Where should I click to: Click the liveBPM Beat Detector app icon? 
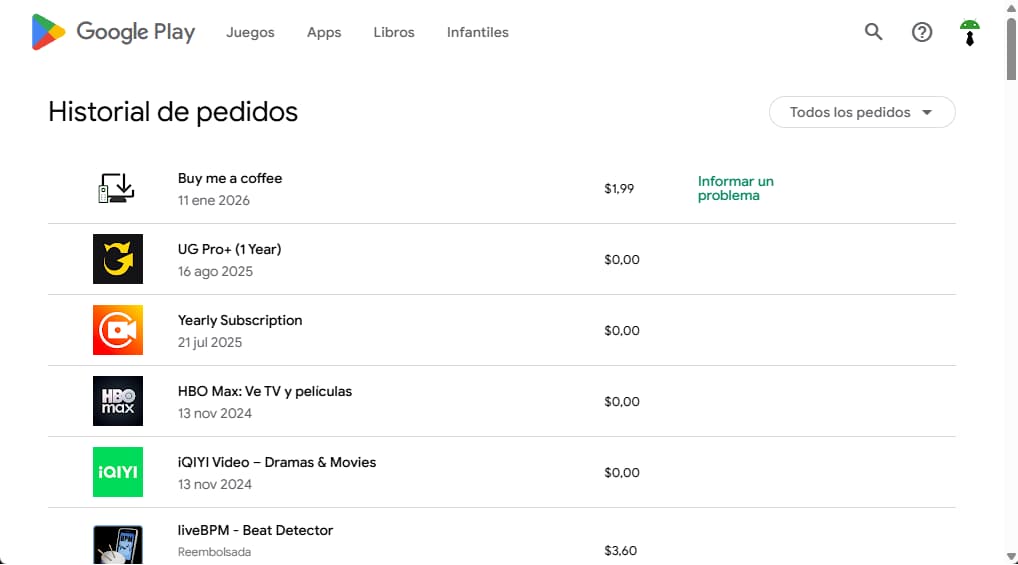118,544
